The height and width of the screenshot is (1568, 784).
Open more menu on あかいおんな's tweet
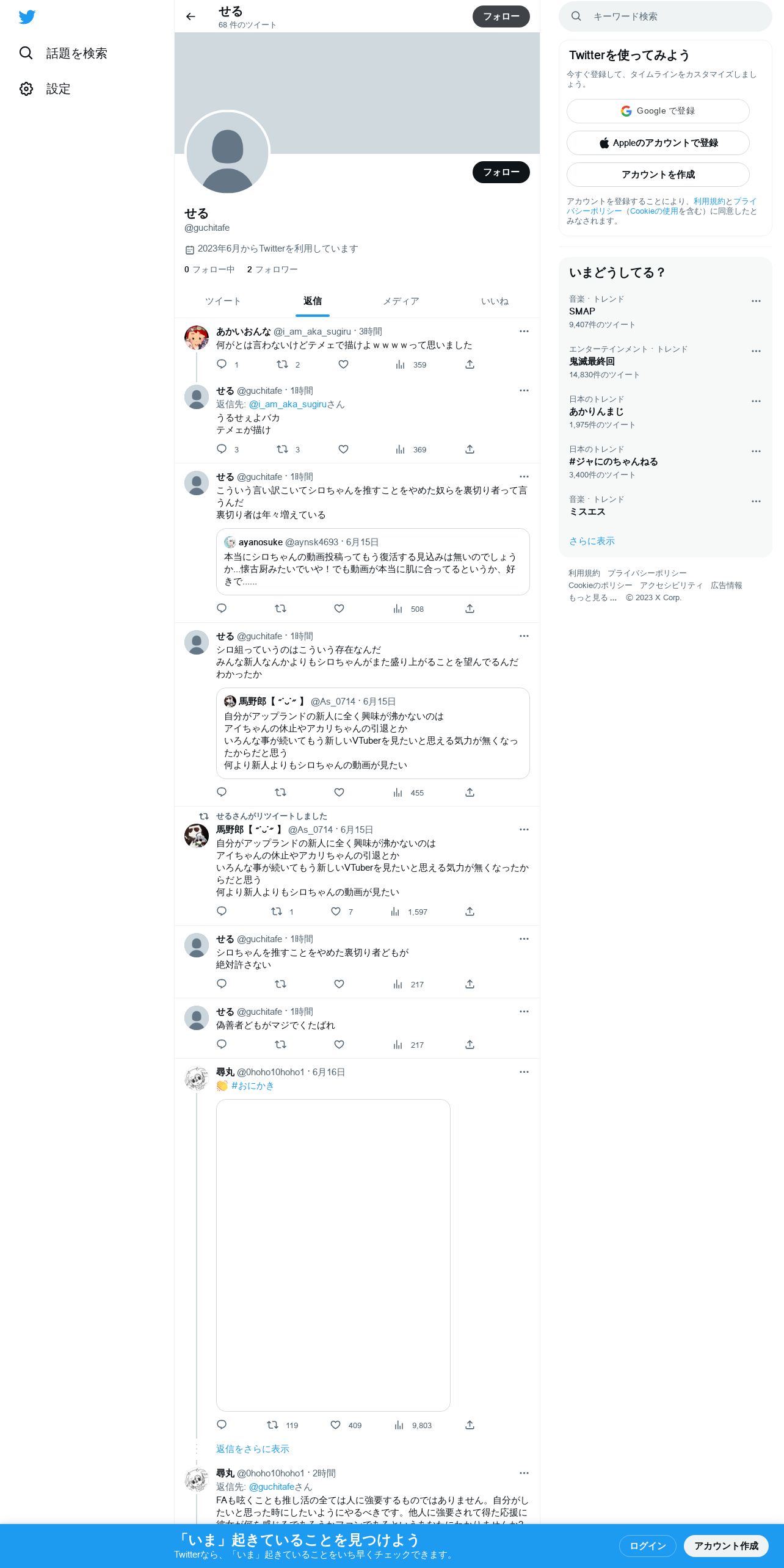point(524,332)
